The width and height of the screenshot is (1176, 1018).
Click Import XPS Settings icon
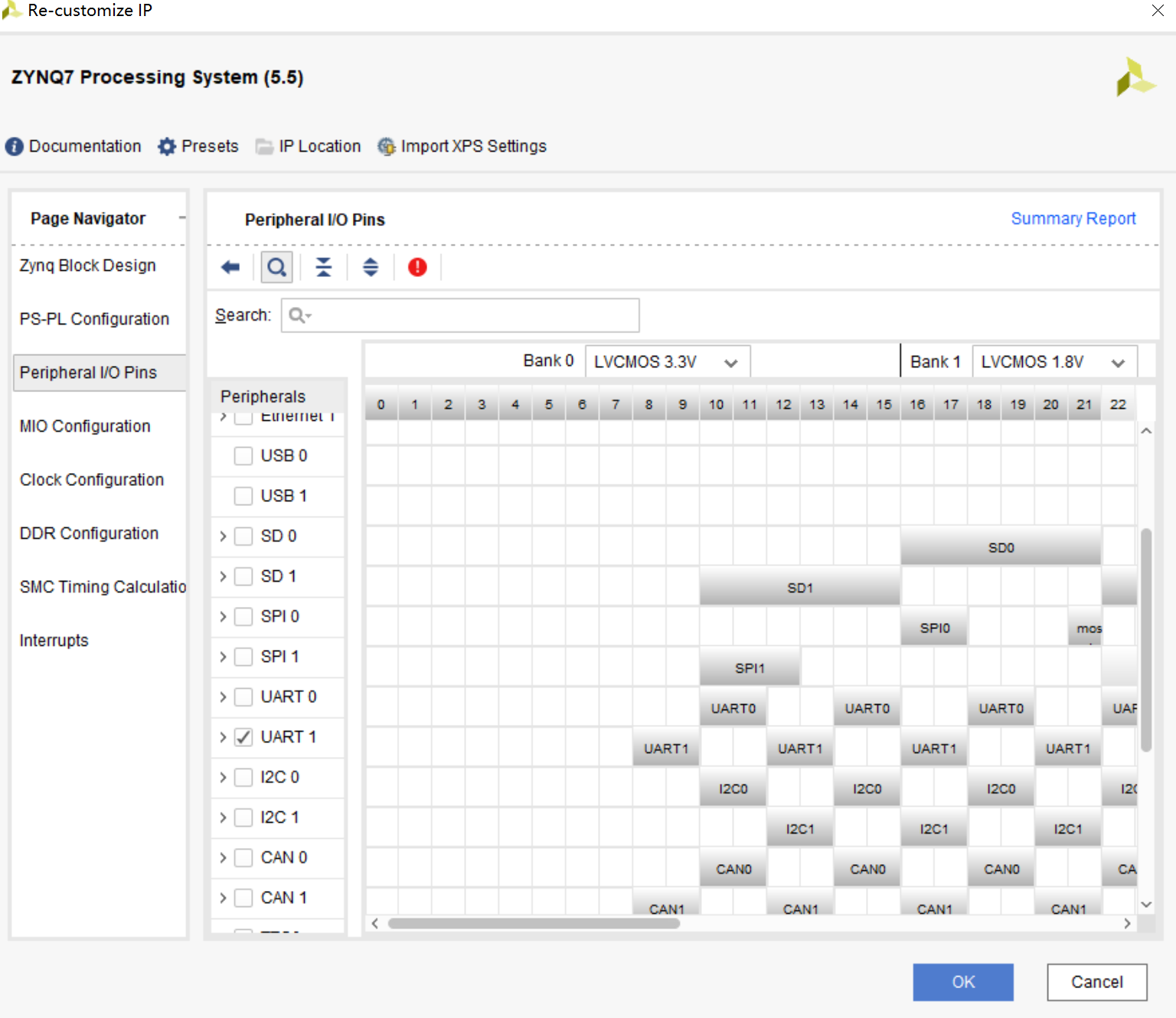(x=387, y=146)
